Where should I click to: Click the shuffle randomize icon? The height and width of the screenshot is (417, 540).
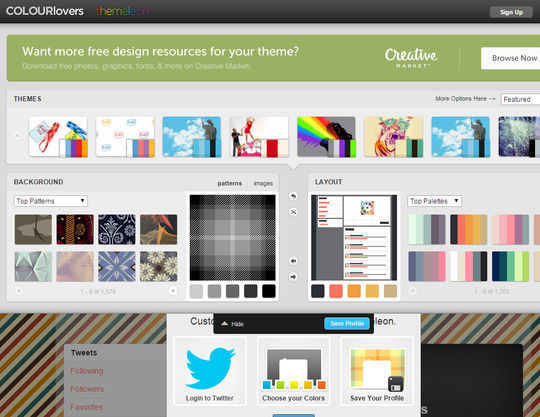click(x=293, y=212)
